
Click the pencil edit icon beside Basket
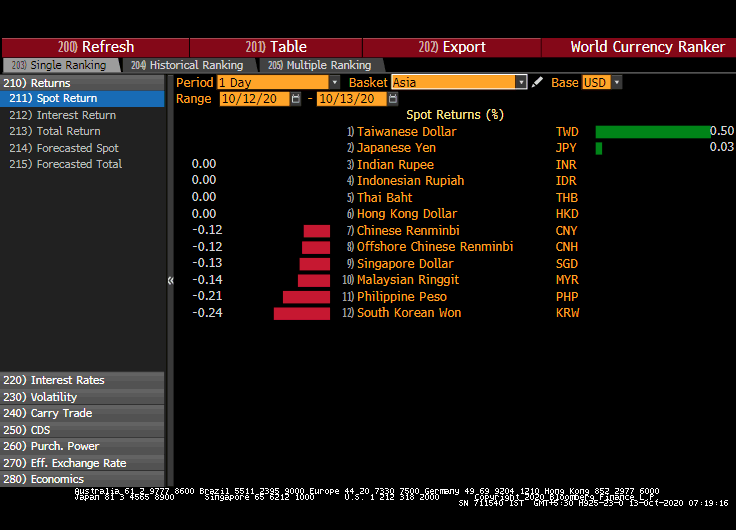[x=537, y=83]
